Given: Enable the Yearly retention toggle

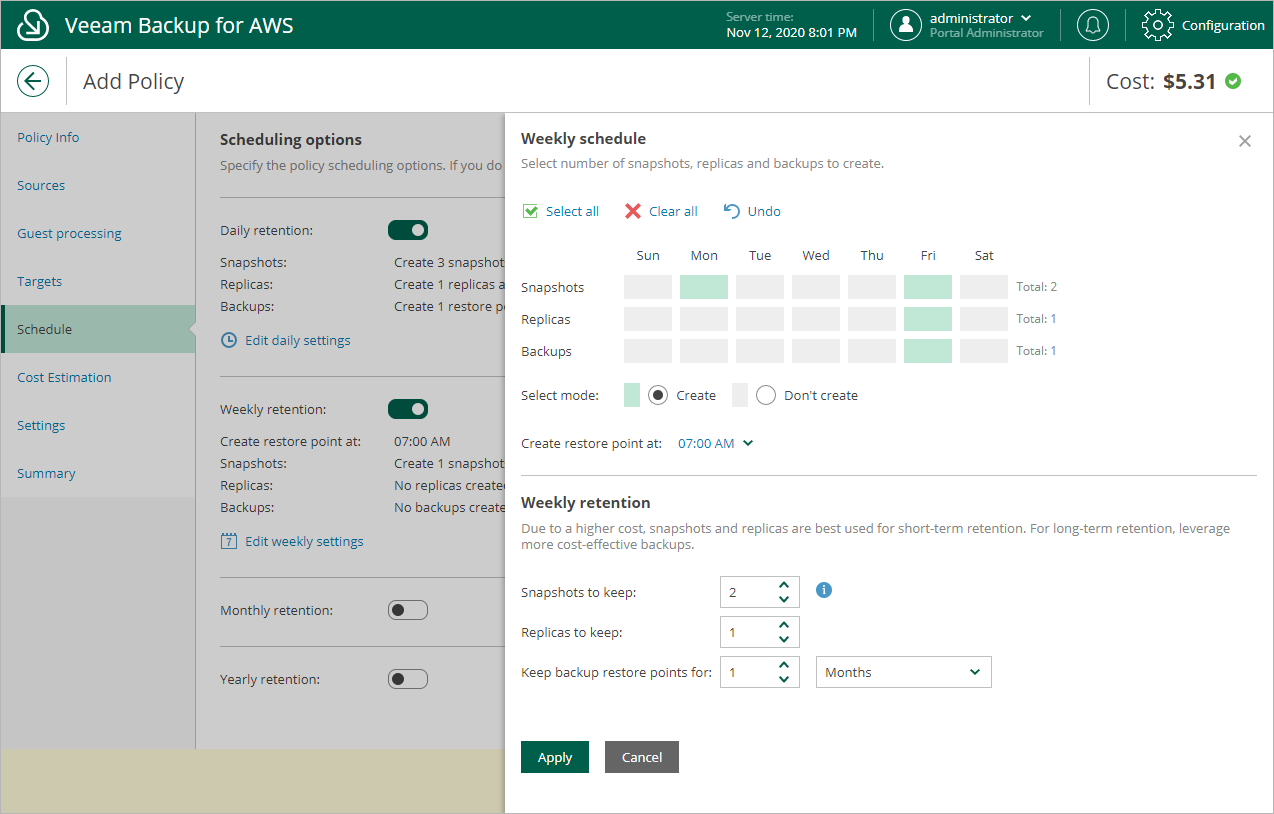Looking at the screenshot, I should click(408, 679).
